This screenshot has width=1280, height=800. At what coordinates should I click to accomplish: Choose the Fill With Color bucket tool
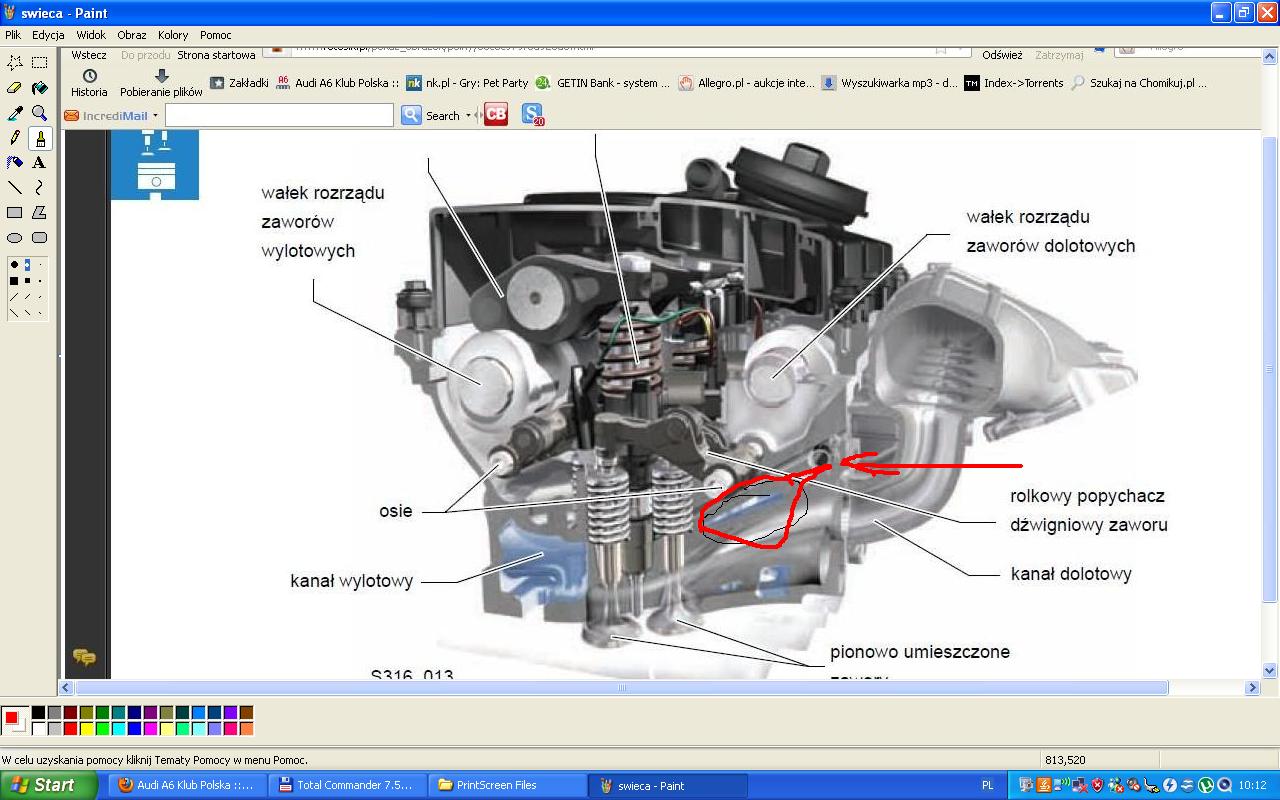click(x=40, y=88)
